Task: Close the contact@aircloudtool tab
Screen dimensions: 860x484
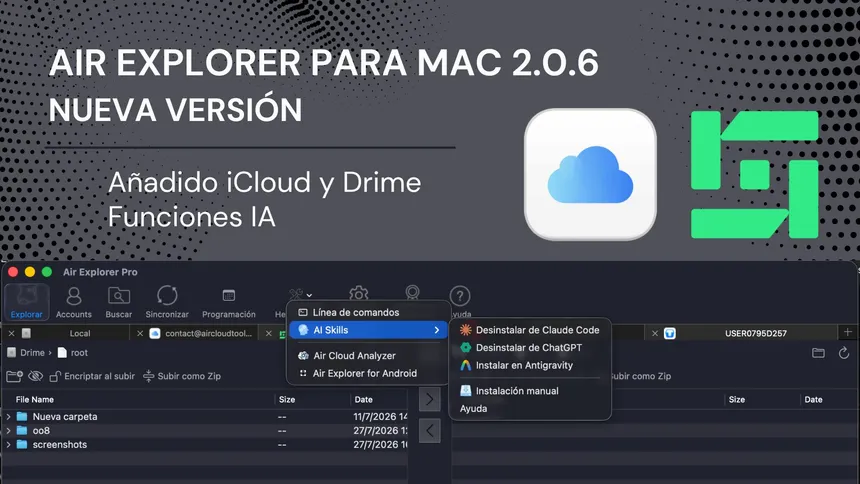Action: (x=140, y=333)
